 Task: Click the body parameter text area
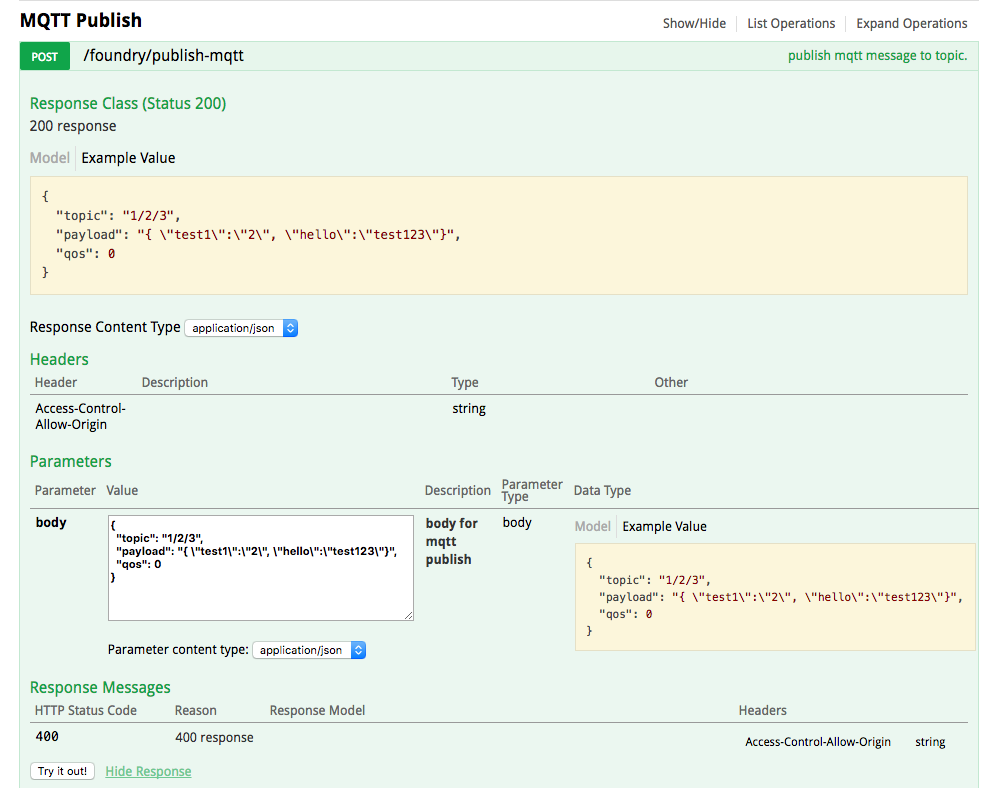point(260,568)
